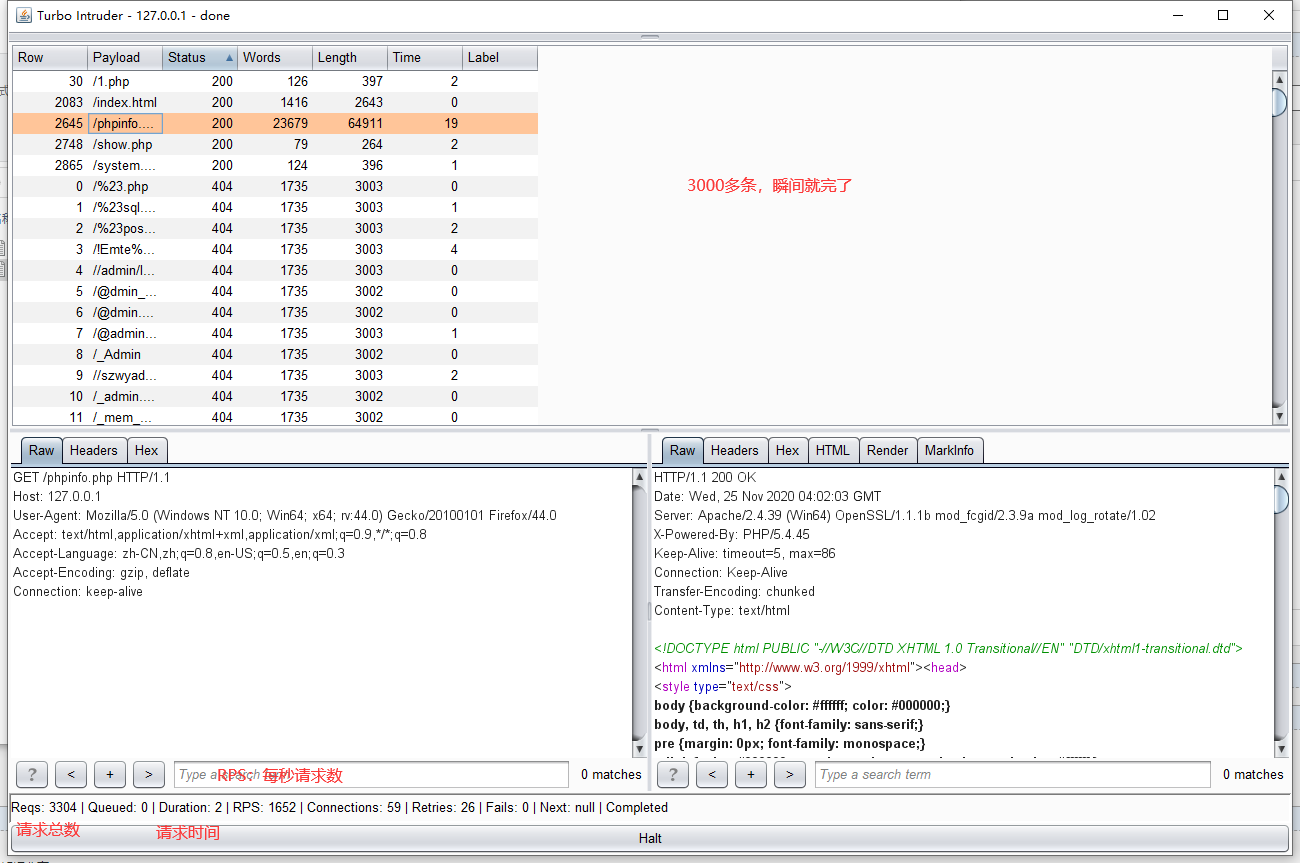Go to next match in response pane
This screenshot has width=1300, height=863.
(x=790, y=774)
